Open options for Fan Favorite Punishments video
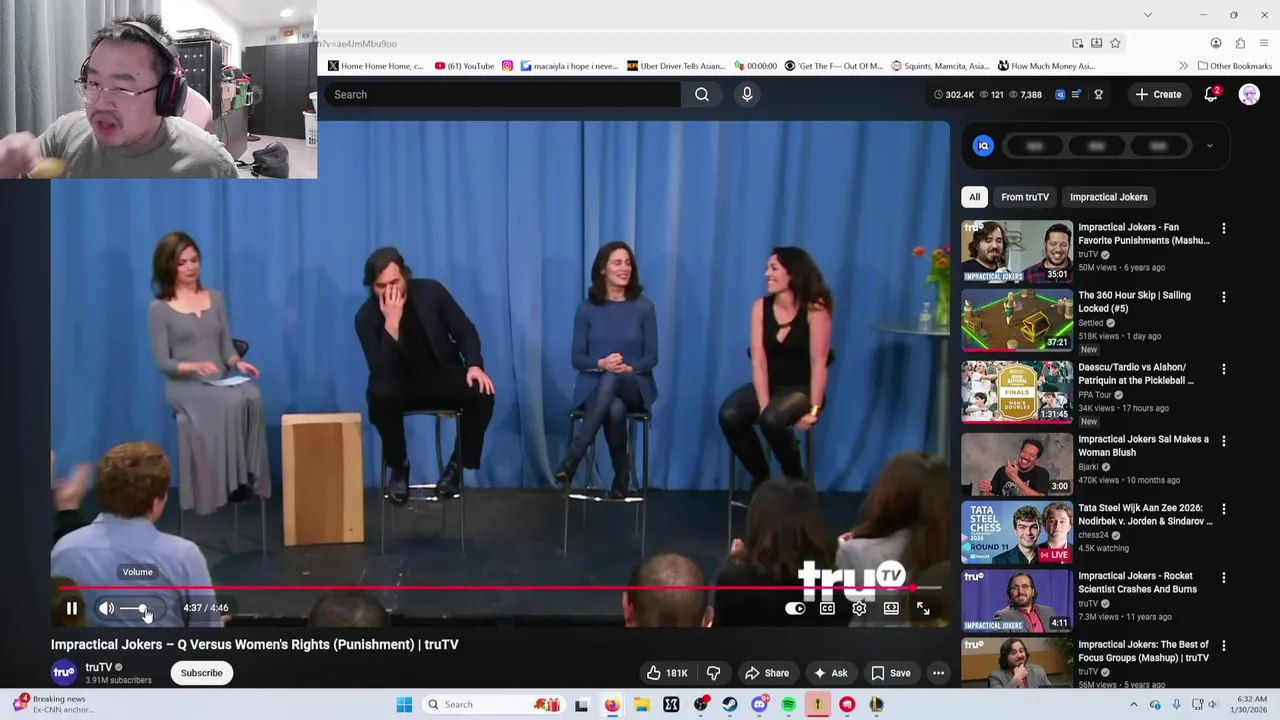 1223,229
